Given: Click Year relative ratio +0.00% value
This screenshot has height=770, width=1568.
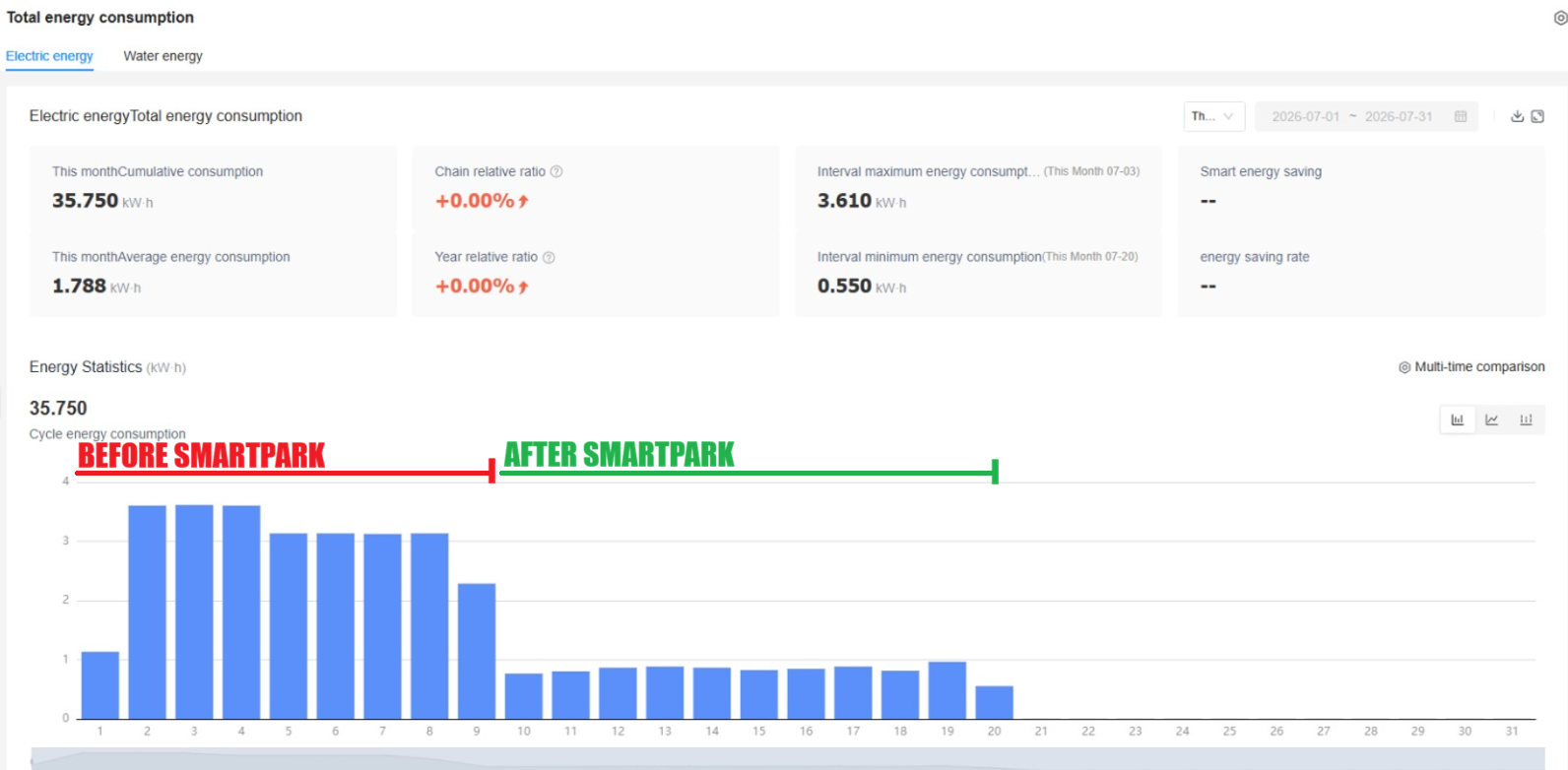Looking at the screenshot, I should point(482,287).
